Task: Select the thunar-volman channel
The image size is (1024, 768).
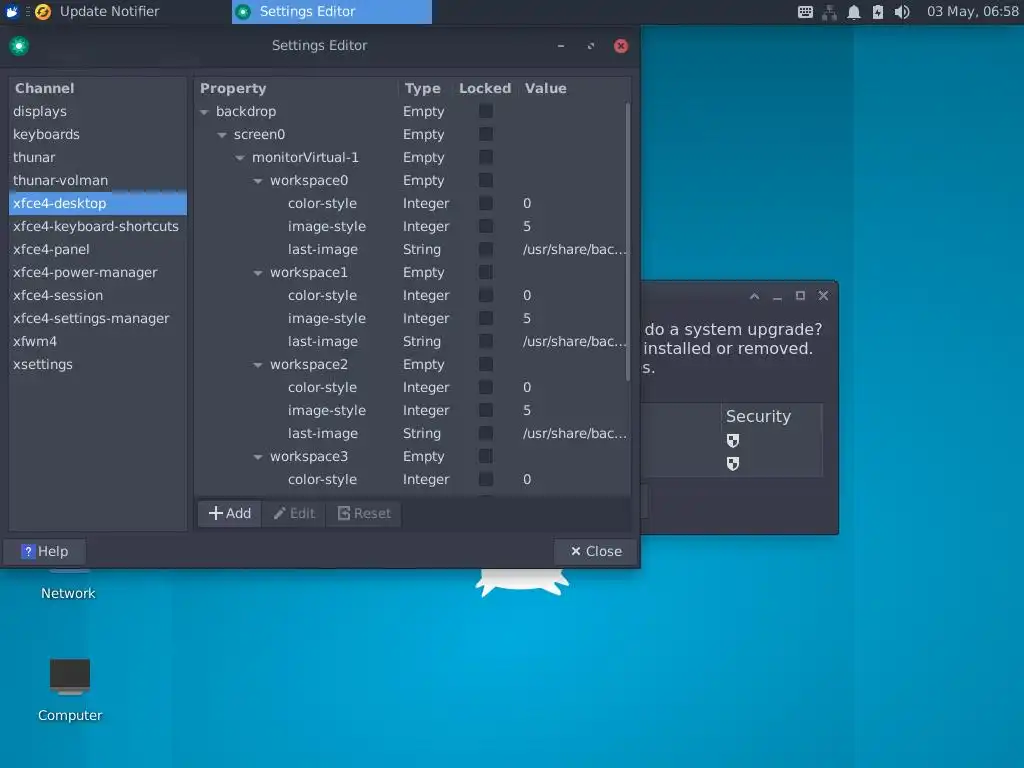Action: 98,180
